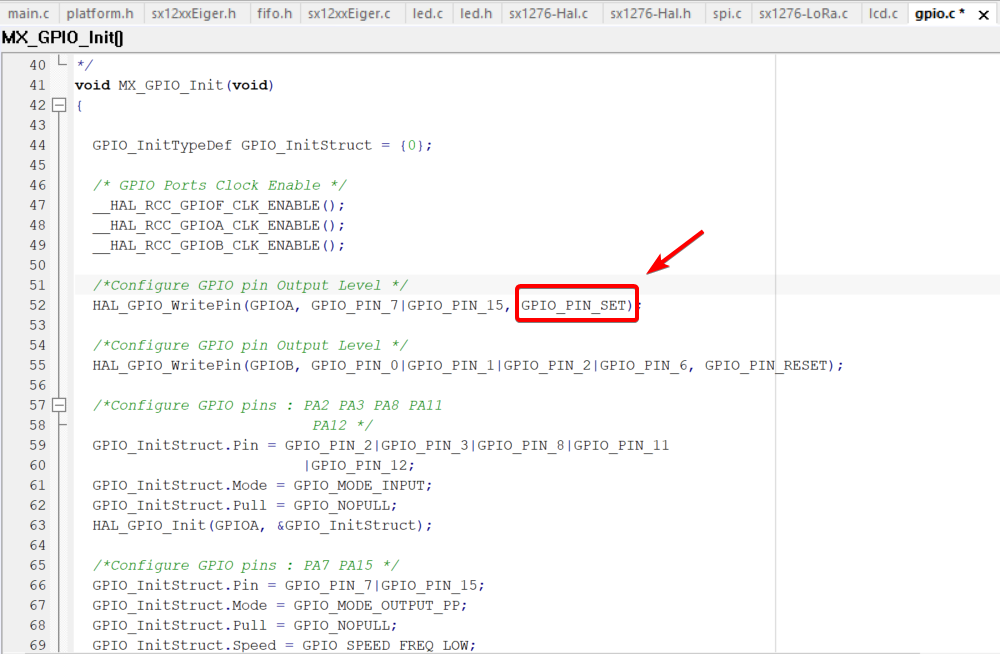Screen dimensions: 1000x654
Task: Open the spi.c tab
Action: [727, 13]
